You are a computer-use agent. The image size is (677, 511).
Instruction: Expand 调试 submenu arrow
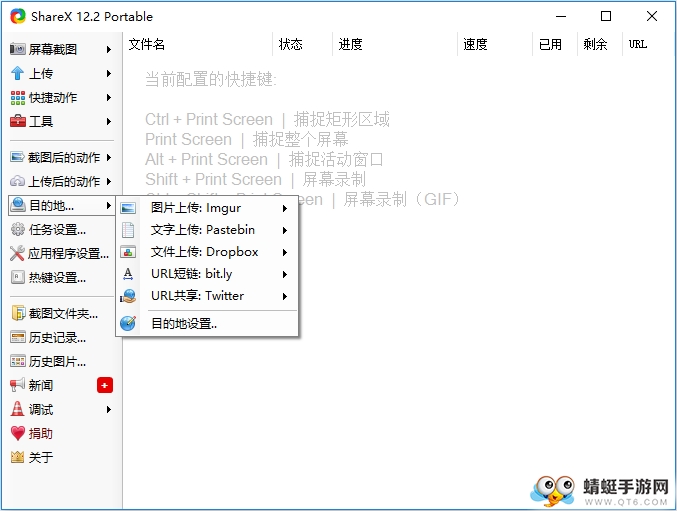109,409
